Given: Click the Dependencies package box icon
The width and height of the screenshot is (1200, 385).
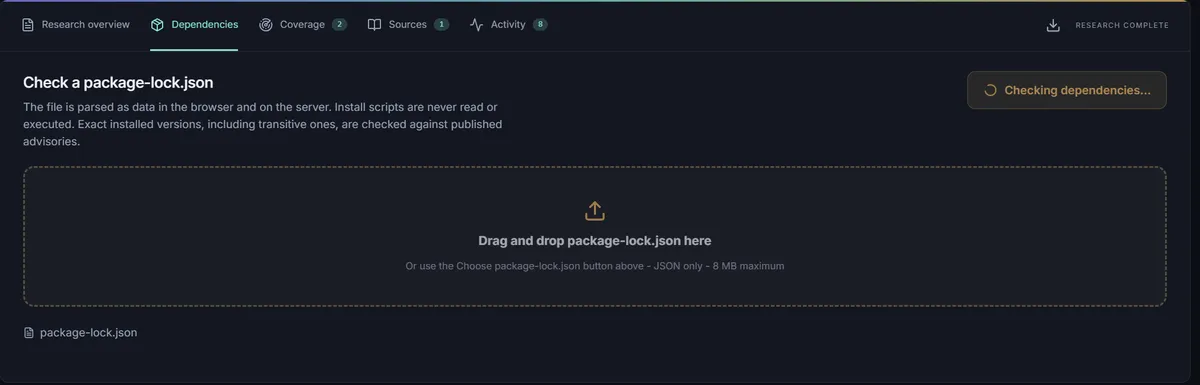Looking at the screenshot, I should (157, 25).
